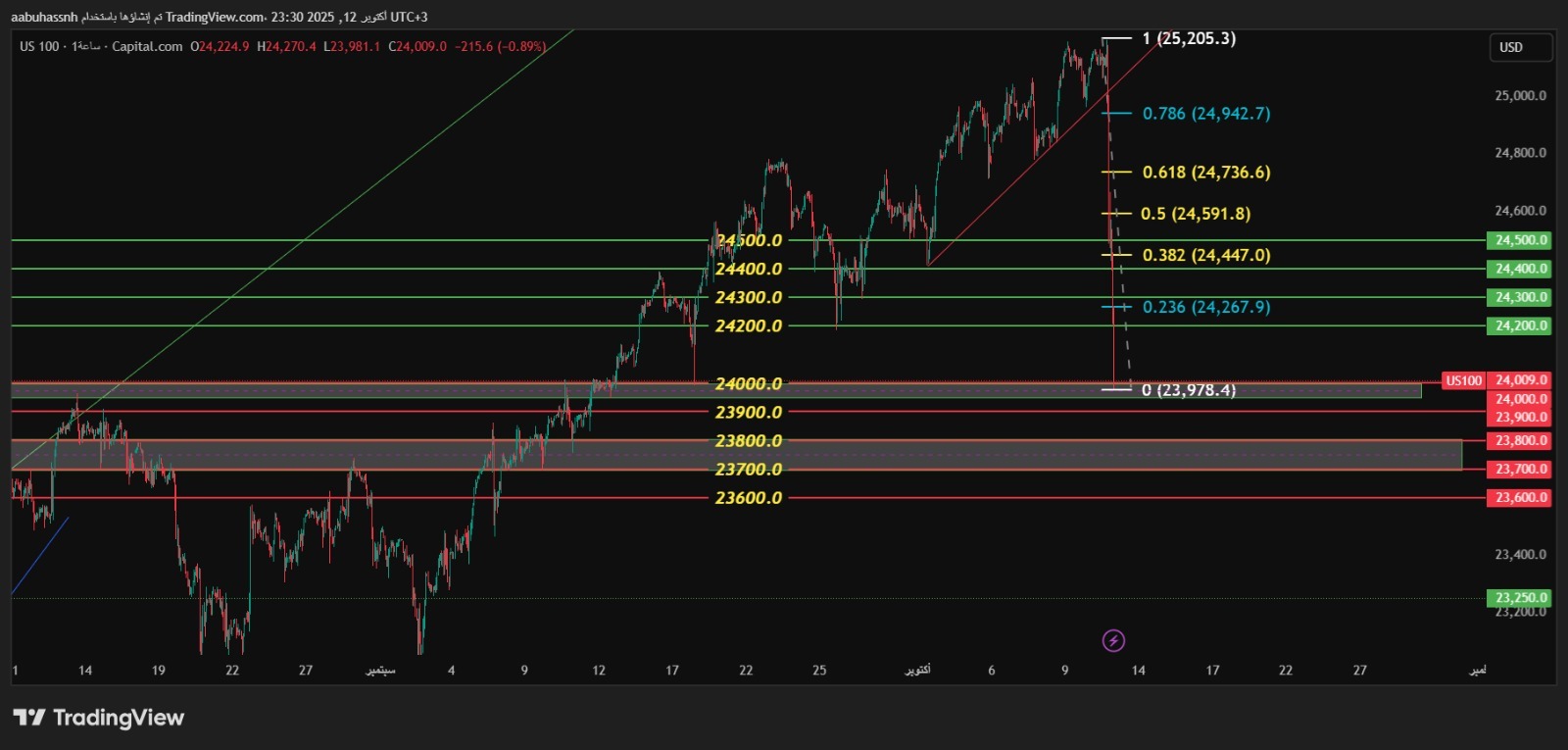
Task: Click the red 23,600.0 price axis label
Action: pyautogui.click(x=1521, y=498)
